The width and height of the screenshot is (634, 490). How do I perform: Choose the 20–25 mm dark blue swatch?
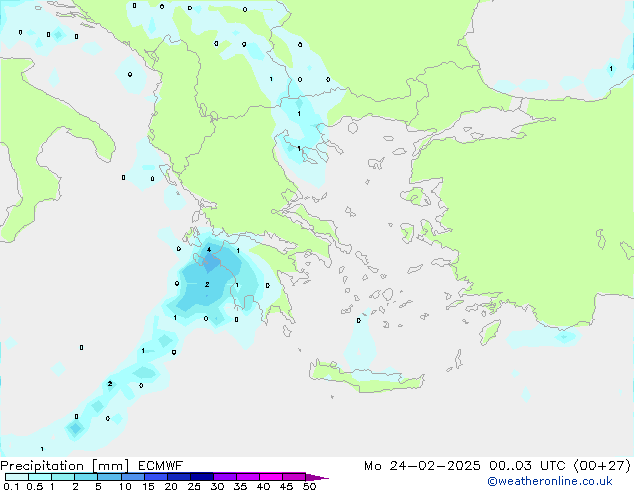pos(178,477)
